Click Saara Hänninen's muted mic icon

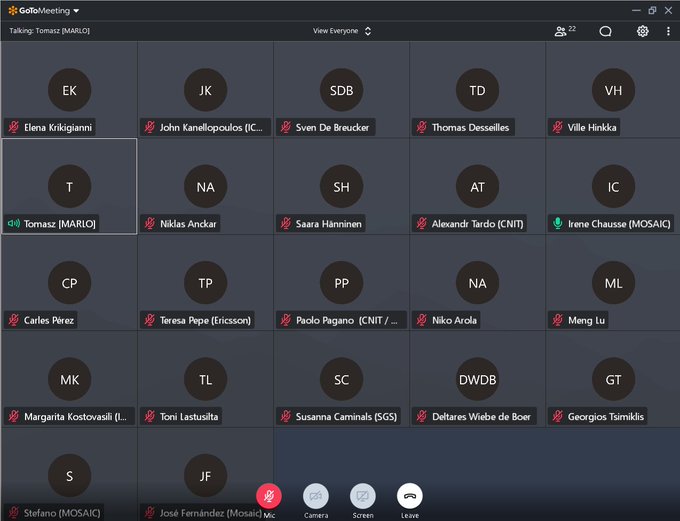click(x=286, y=223)
